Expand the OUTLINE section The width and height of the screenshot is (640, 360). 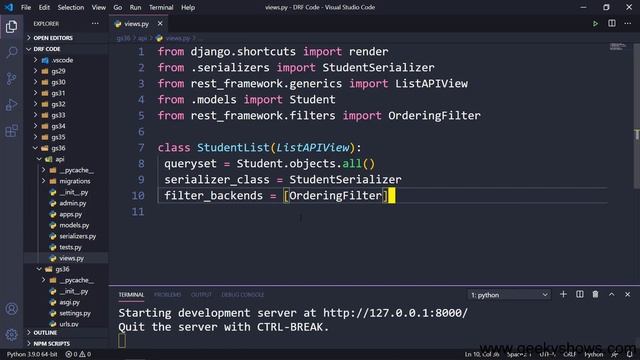(x=45, y=333)
